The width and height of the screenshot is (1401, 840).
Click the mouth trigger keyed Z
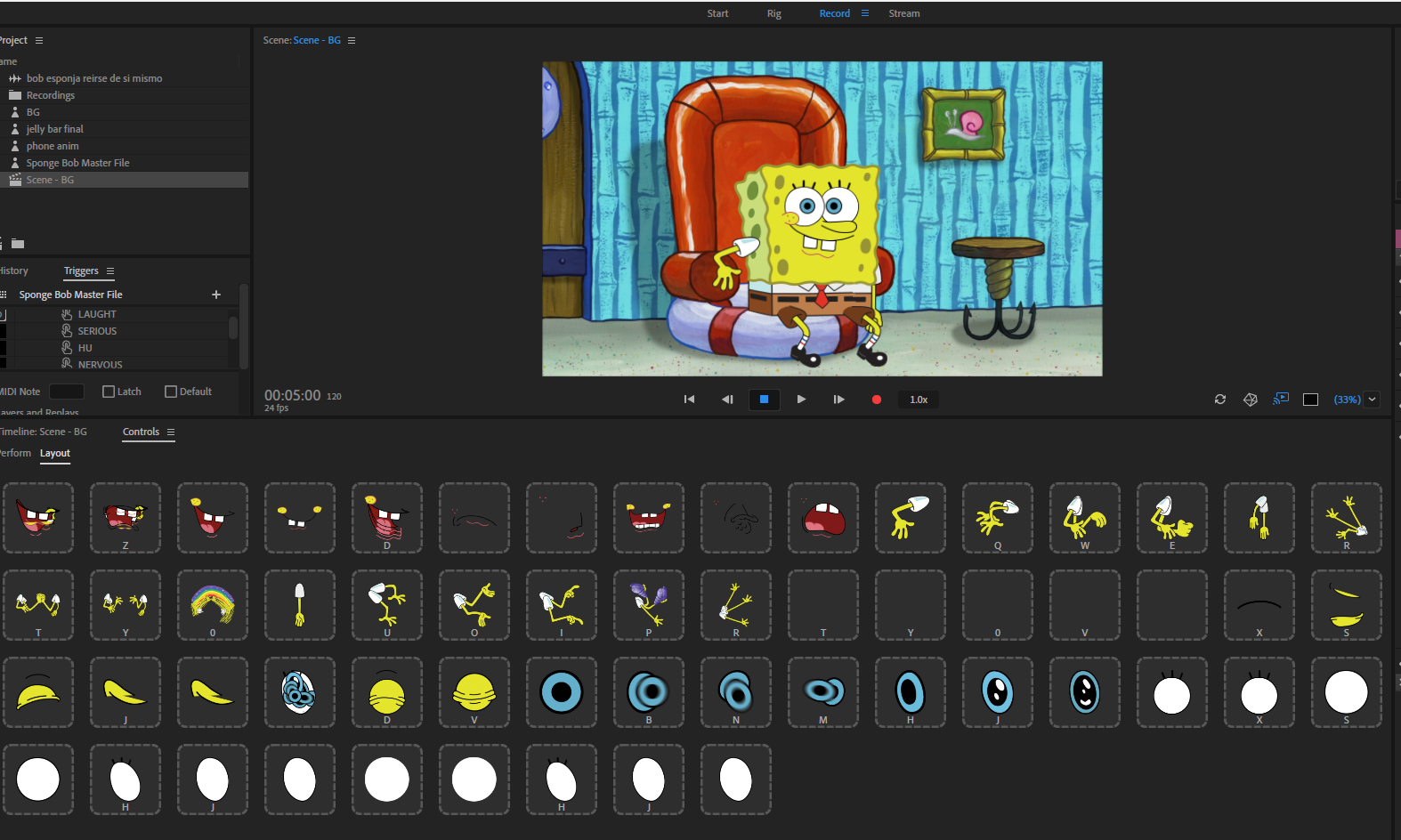tap(126, 518)
